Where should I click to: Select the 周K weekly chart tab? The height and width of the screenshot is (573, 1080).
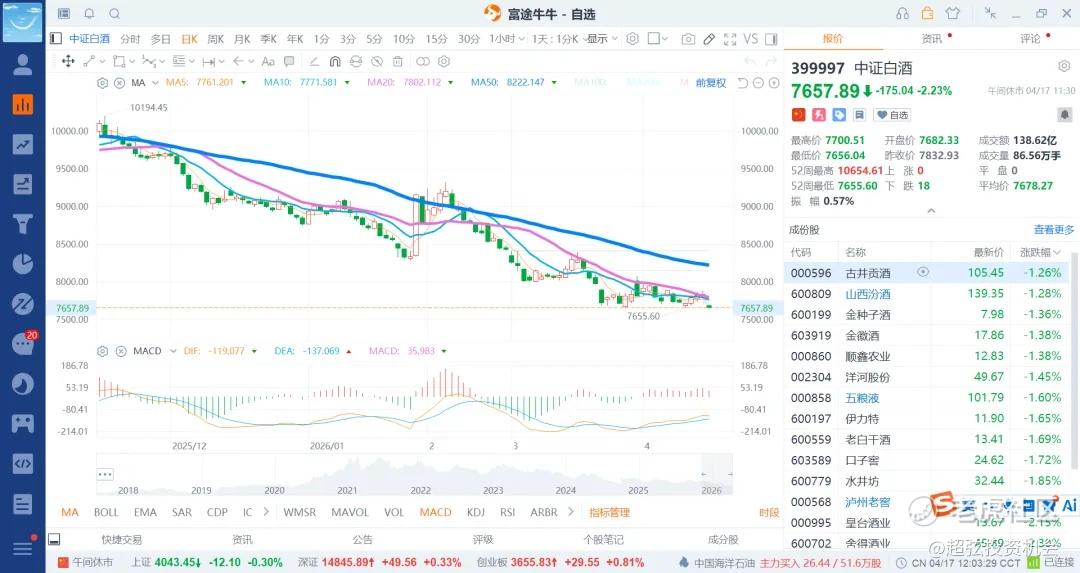216,39
